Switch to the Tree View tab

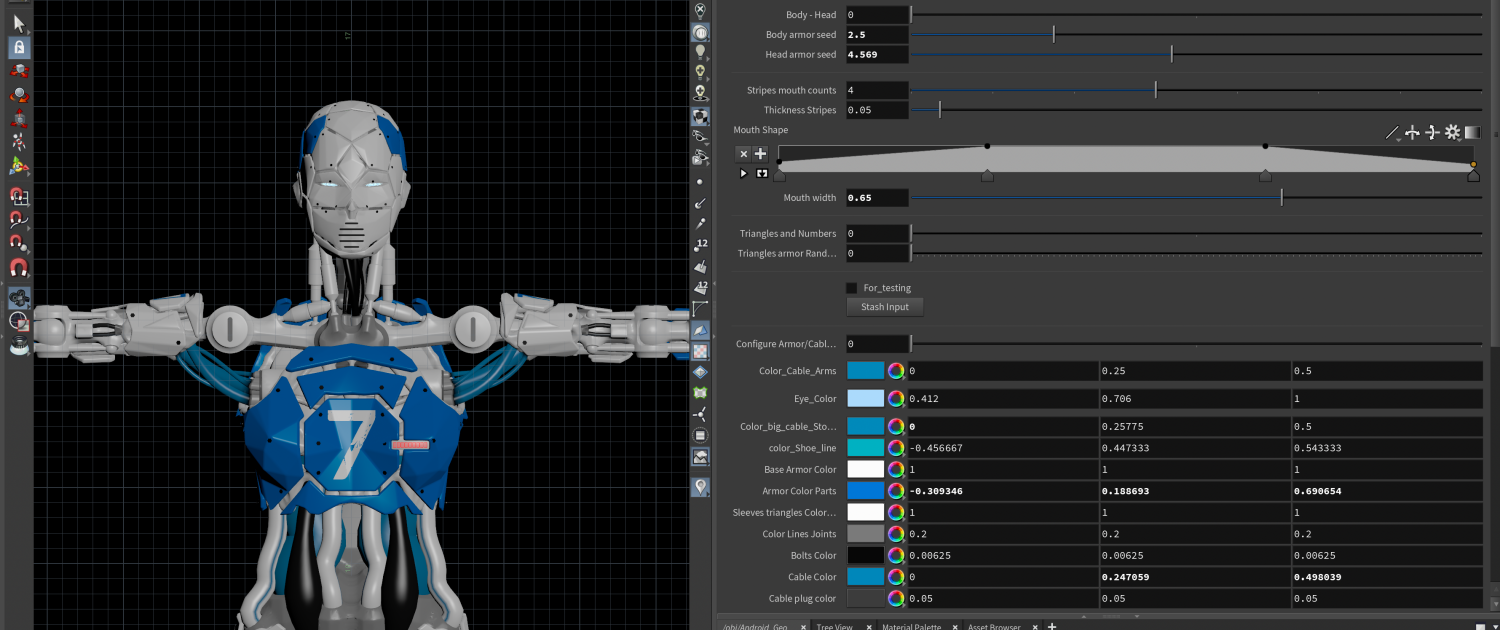click(x=834, y=626)
